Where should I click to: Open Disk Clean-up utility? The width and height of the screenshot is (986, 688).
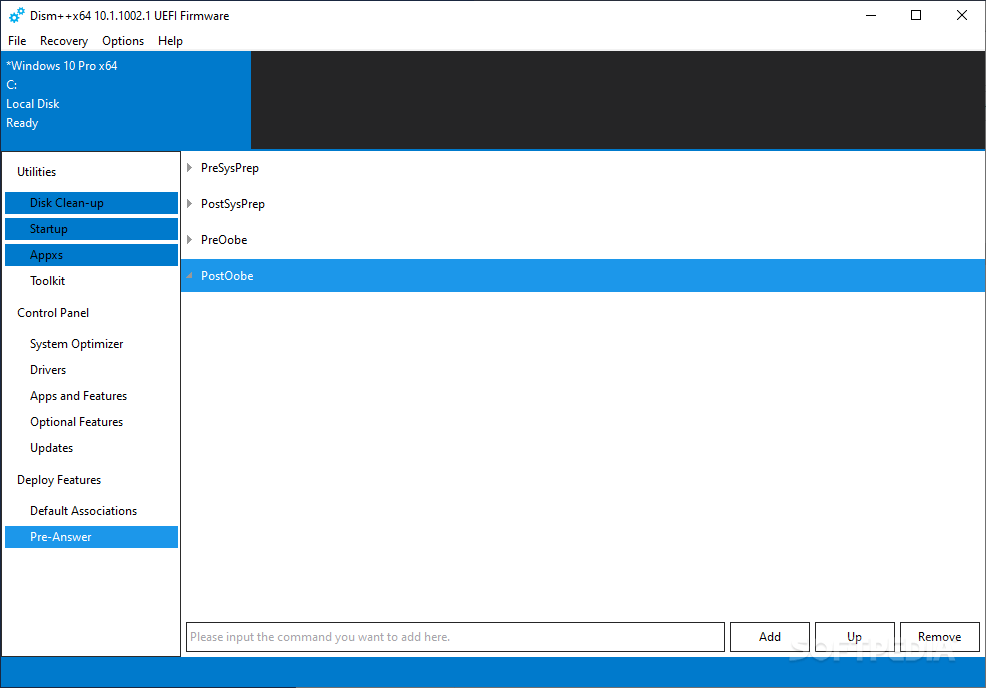pyautogui.click(x=91, y=203)
